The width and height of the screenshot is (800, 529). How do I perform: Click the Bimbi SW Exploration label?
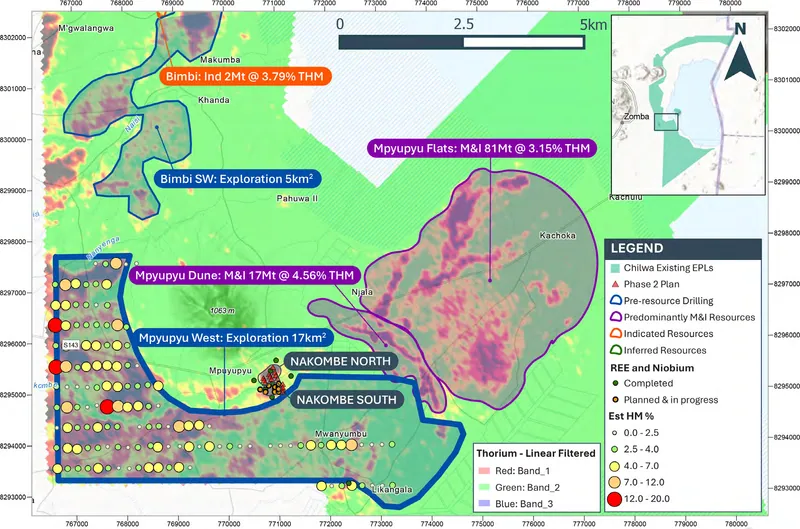[x=237, y=179]
